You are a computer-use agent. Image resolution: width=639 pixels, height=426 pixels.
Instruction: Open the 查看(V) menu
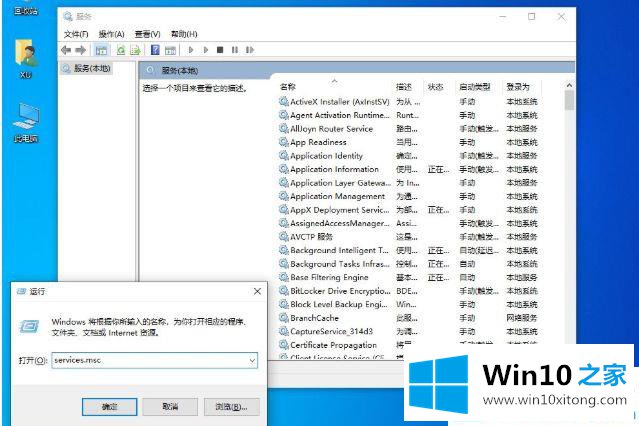click(x=147, y=34)
